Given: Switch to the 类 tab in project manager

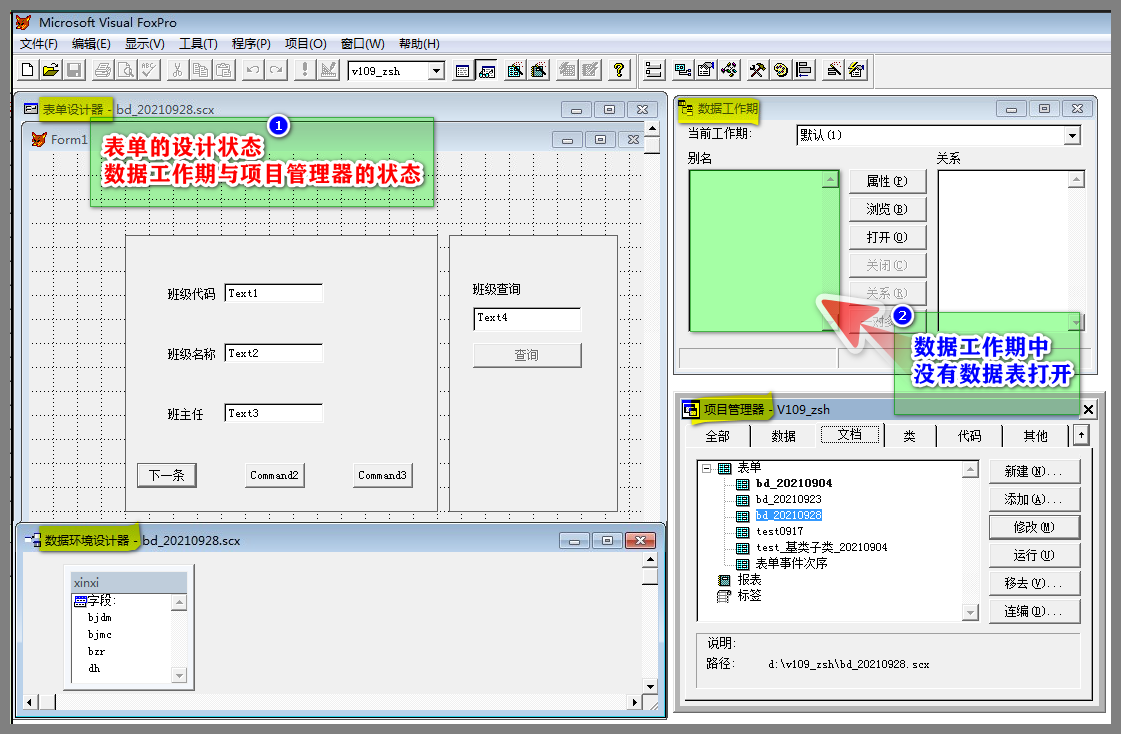Looking at the screenshot, I should pyautogui.click(x=909, y=436).
